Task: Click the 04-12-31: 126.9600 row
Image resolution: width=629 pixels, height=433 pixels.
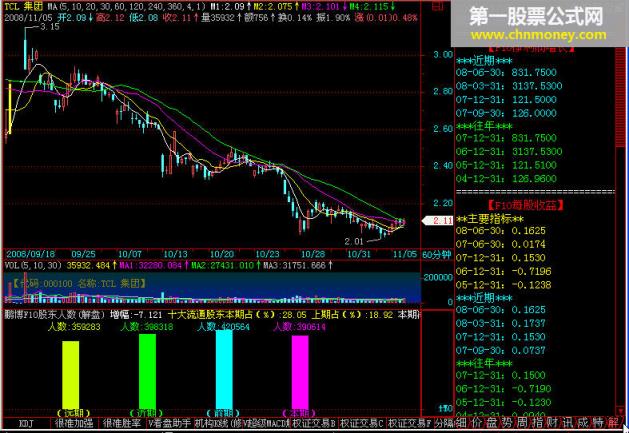Action: point(506,179)
